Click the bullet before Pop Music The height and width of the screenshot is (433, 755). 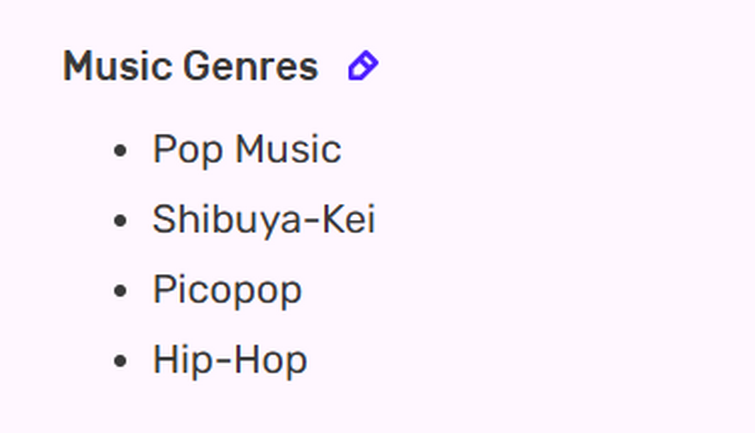point(120,151)
